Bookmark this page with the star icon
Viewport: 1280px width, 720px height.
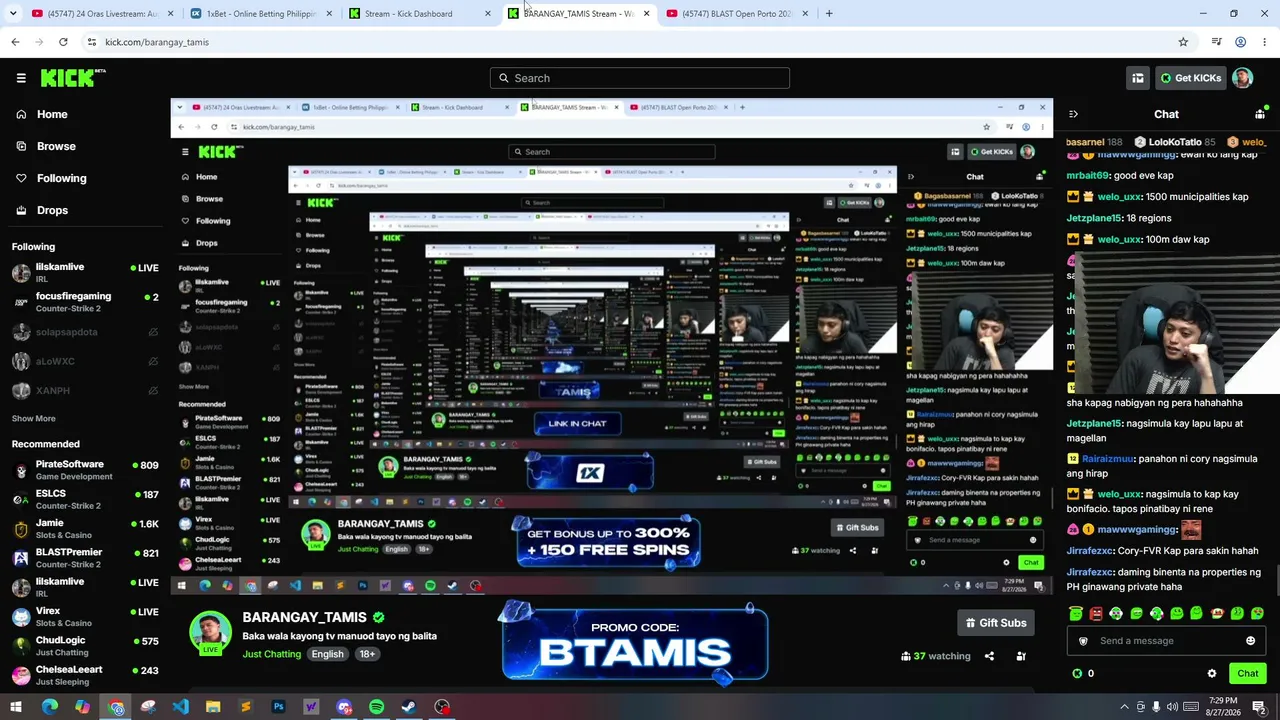pos(1183,42)
